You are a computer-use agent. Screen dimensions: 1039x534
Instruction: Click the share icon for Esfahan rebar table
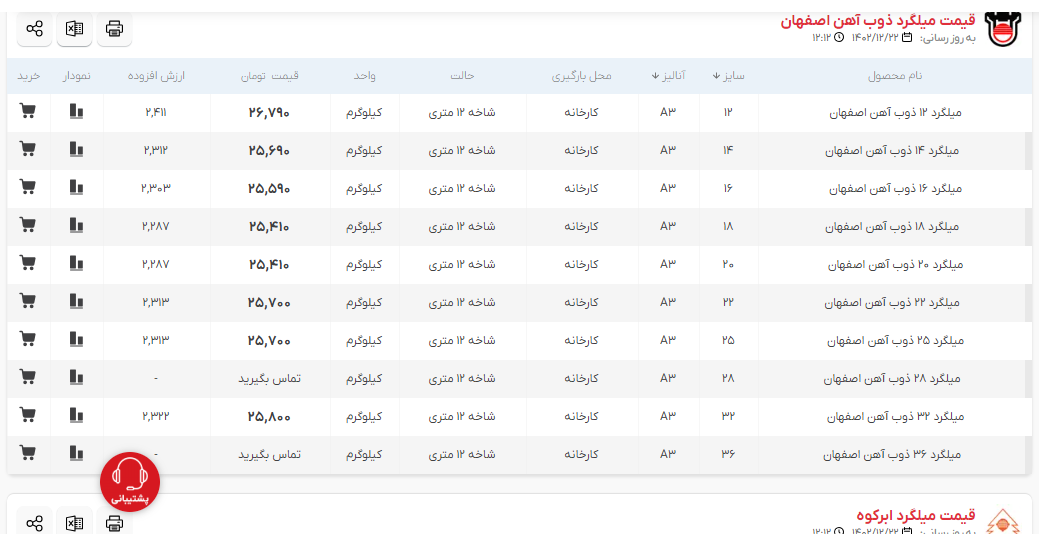34,29
